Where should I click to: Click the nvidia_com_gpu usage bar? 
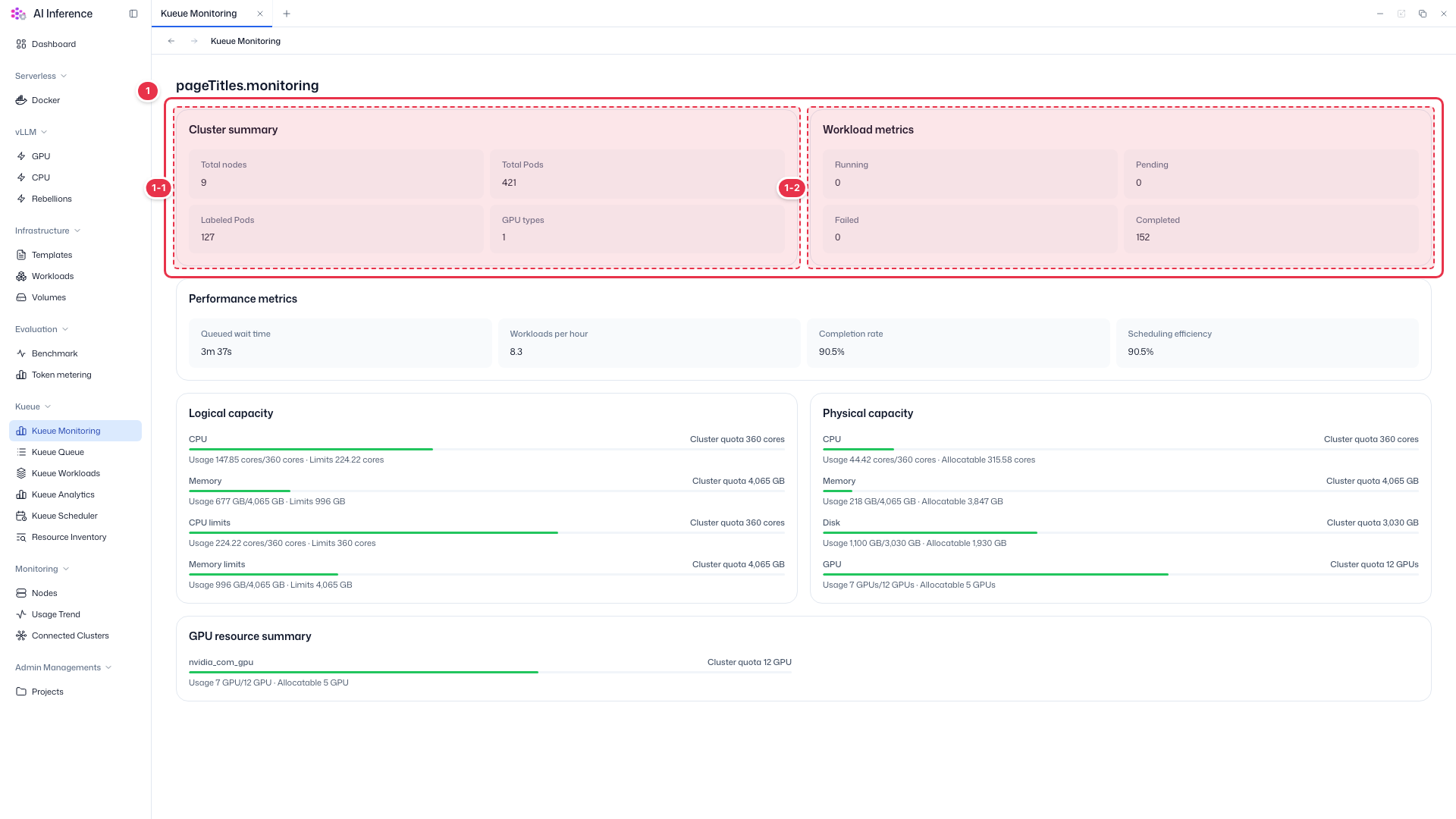[490, 672]
